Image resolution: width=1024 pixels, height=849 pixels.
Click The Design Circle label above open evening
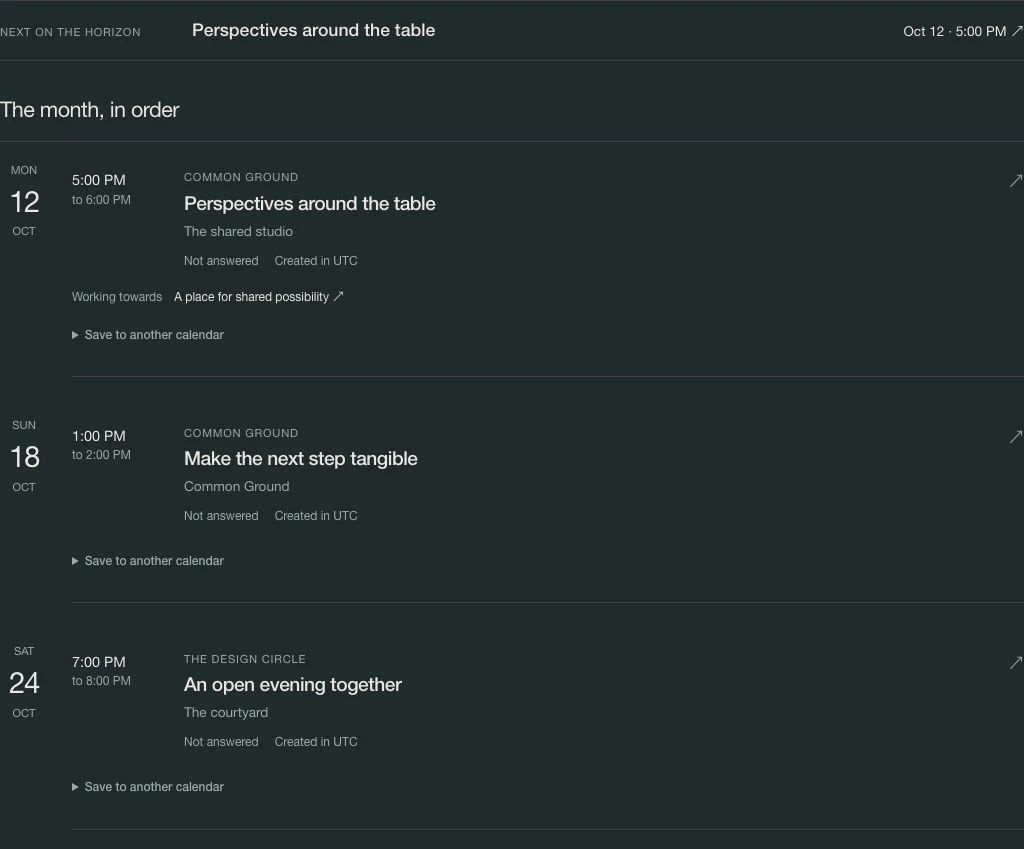pos(245,659)
